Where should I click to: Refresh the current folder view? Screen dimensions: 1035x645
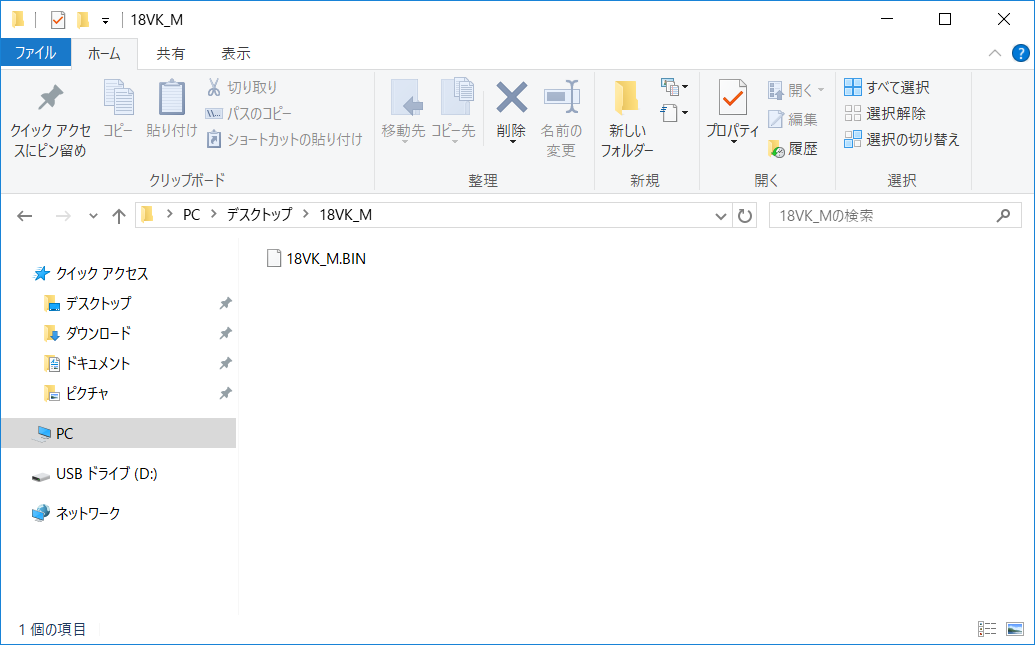tap(745, 215)
